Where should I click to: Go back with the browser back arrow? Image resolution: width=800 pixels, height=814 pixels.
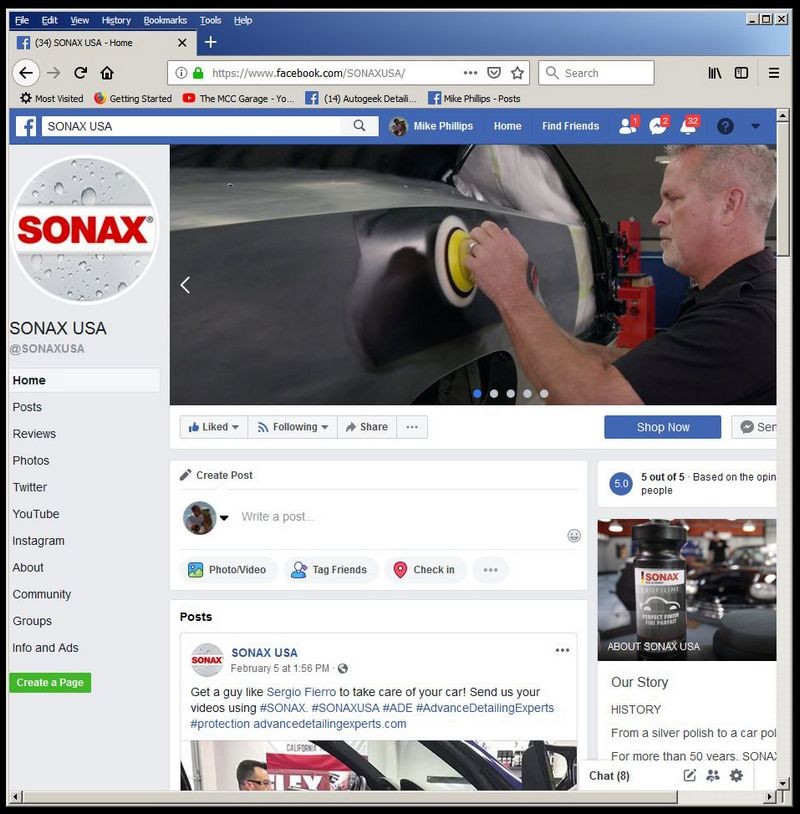26,73
